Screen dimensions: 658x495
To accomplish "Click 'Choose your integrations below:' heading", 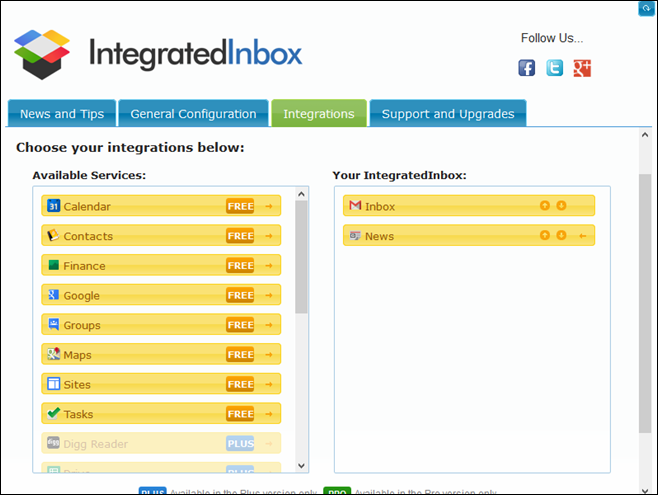I will tap(130, 148).
